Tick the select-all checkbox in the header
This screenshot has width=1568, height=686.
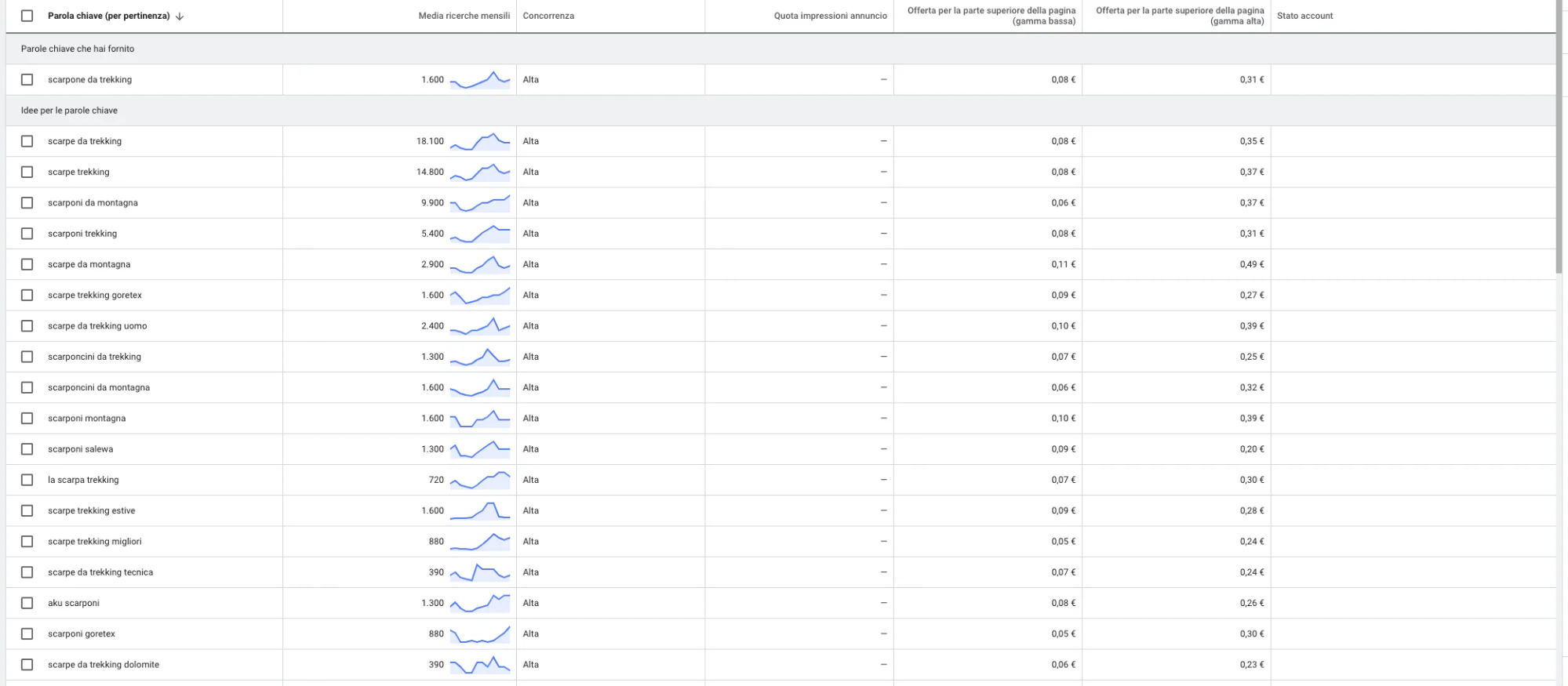point(27,16)
